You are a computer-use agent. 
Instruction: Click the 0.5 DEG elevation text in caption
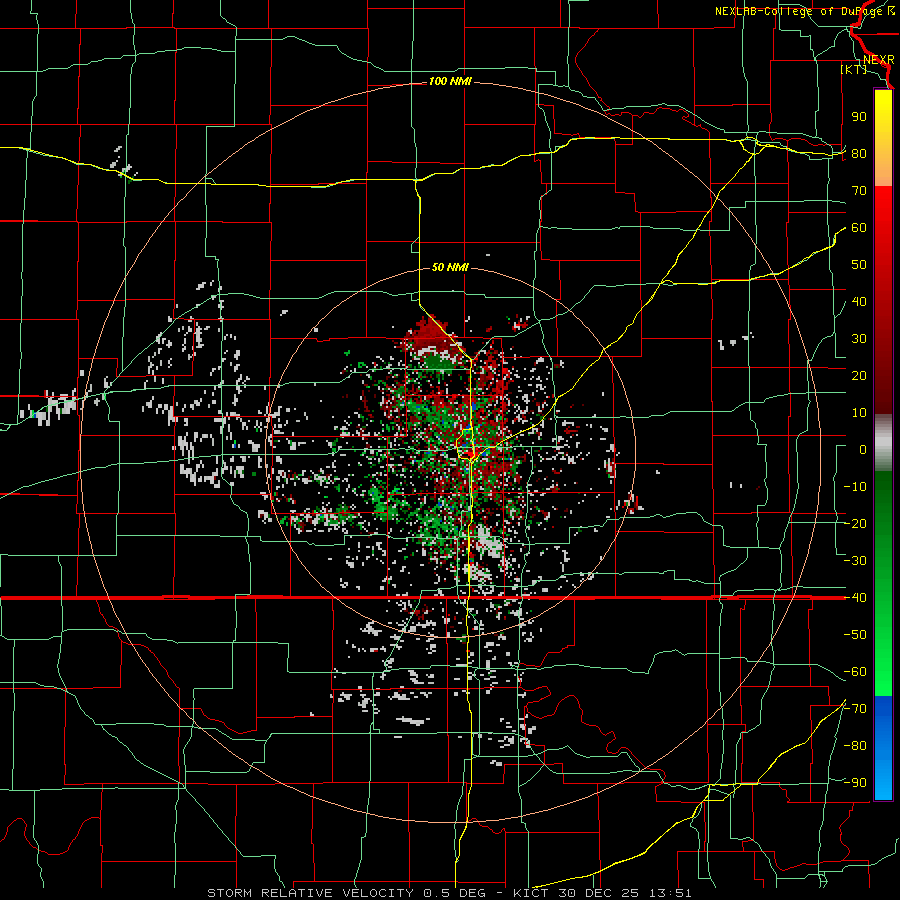click(x=455, y=893)
